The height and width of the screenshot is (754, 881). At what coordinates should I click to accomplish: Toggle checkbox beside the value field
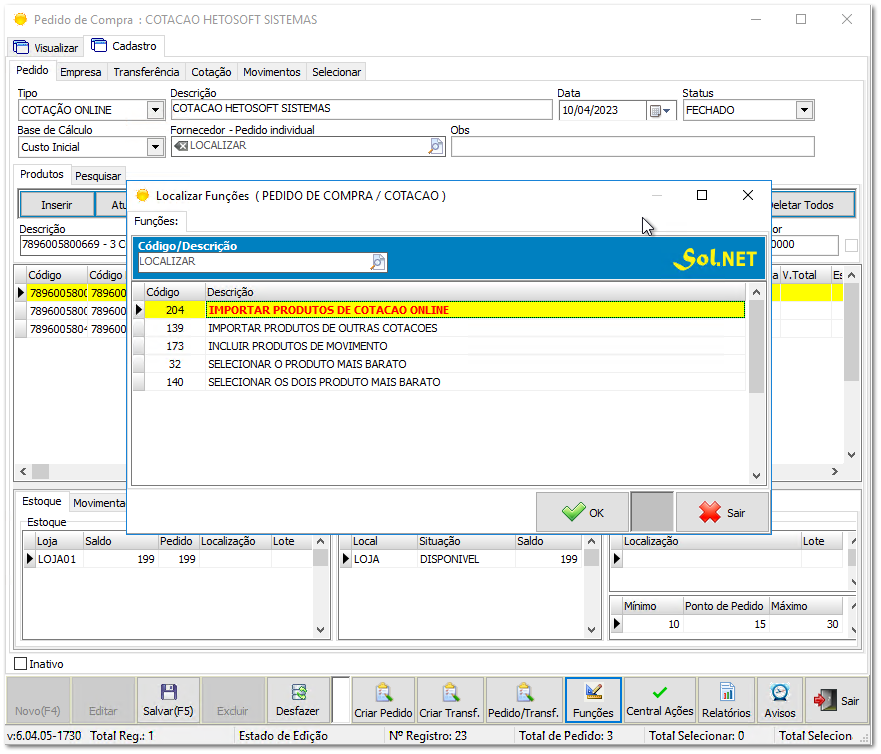click(x=851, y=246)
